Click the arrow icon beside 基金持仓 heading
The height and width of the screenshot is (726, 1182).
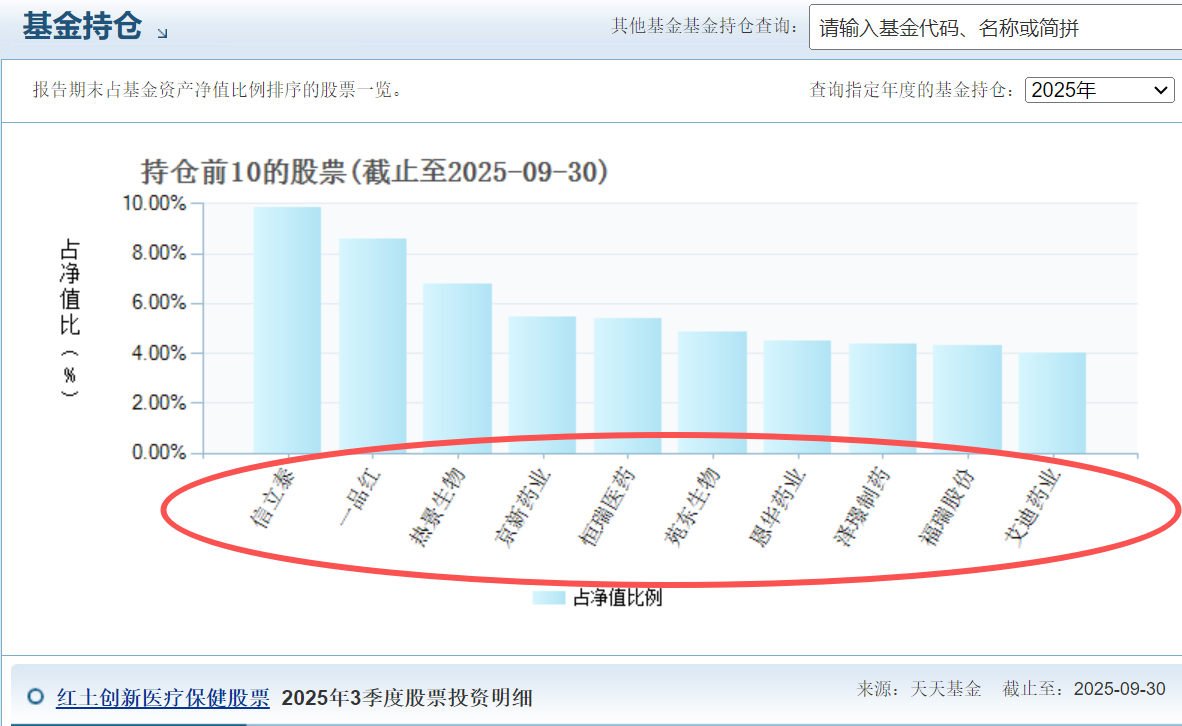pyautogui.click(x=162, y=33)
